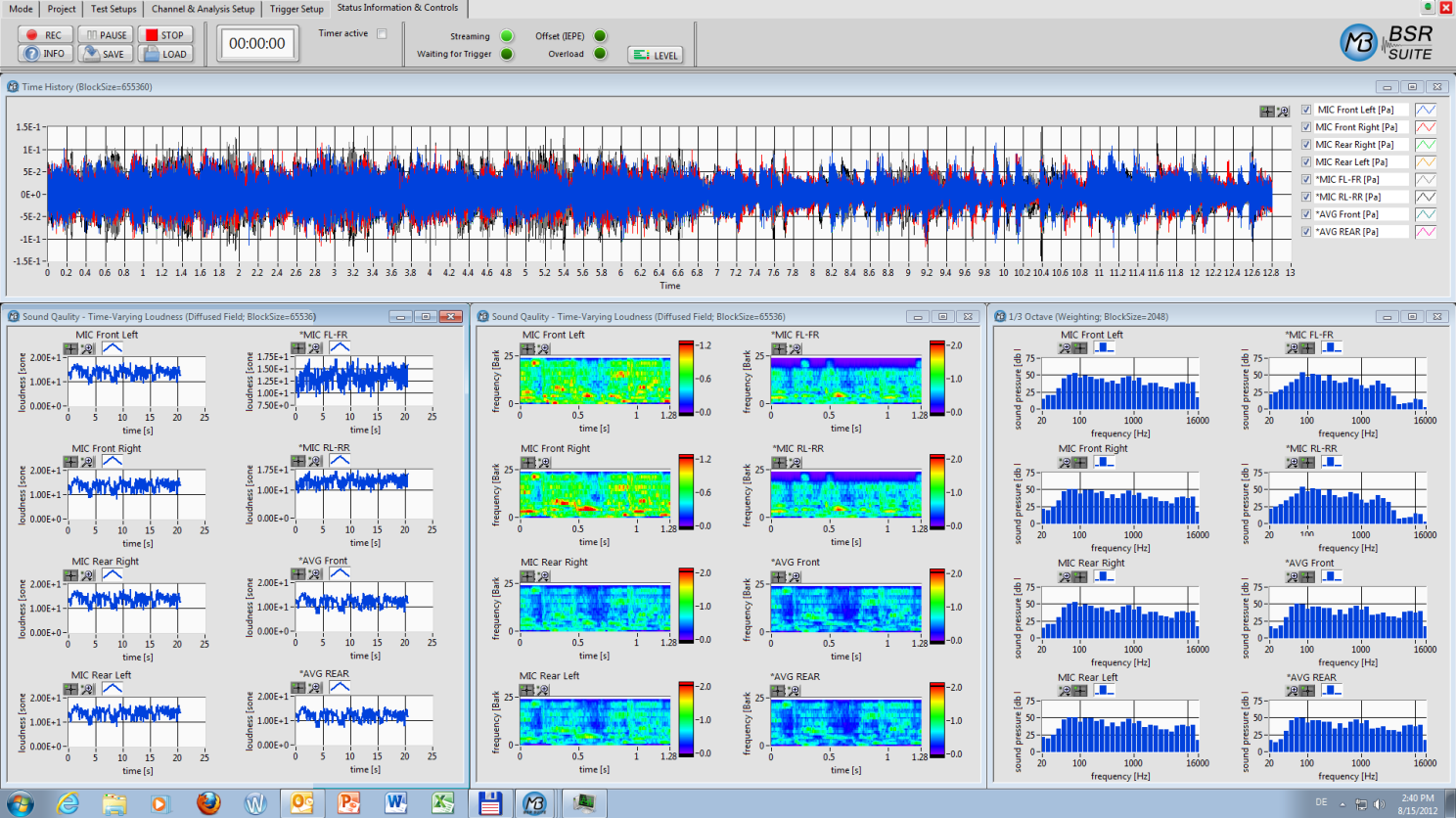Open plot style menu for MIC Front Left loudness
1456x818 pixels.
[x=113, y=348]
